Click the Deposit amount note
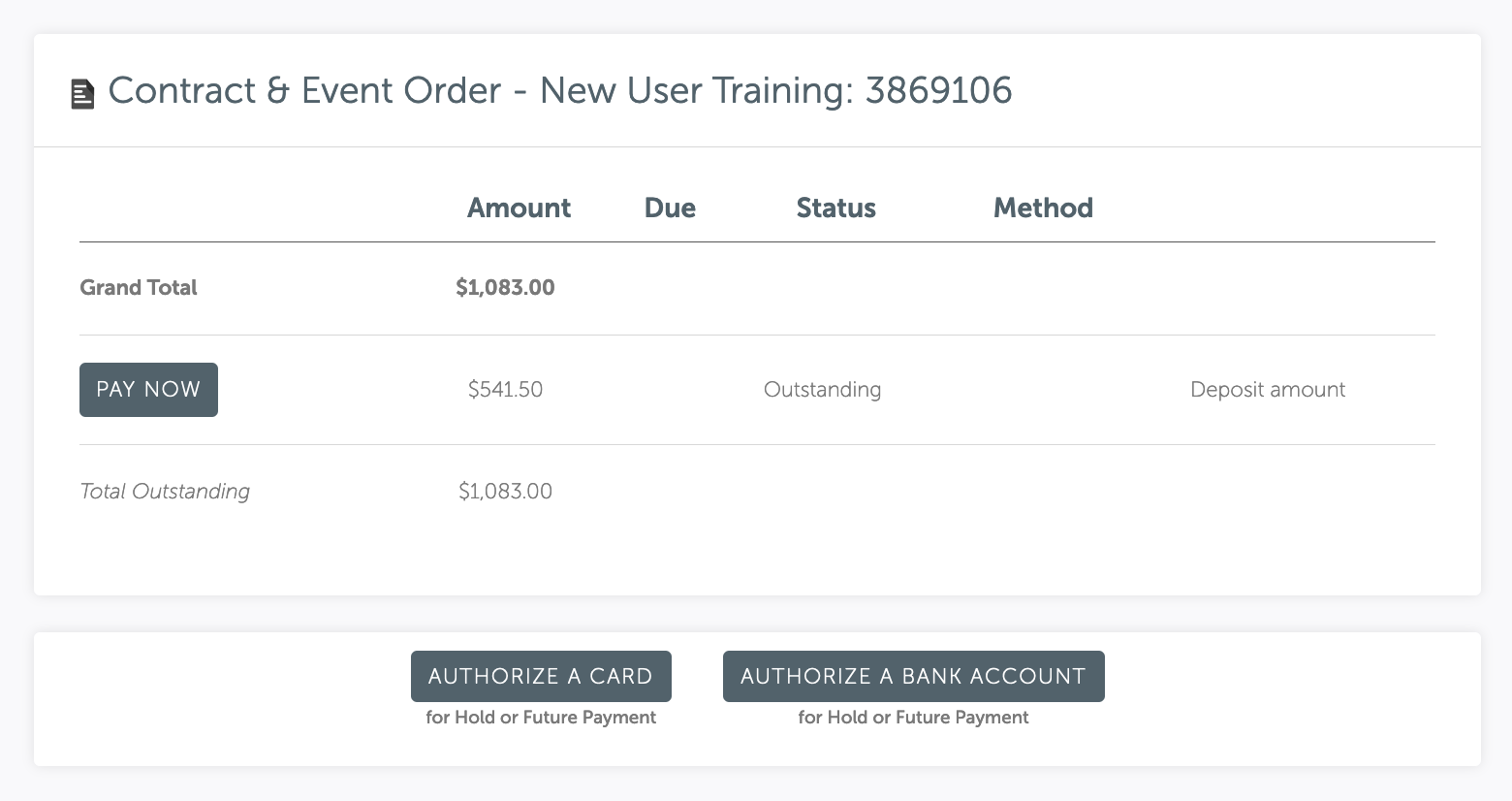Viewport: 1512px width, 801px height. tap(1268, 390)
